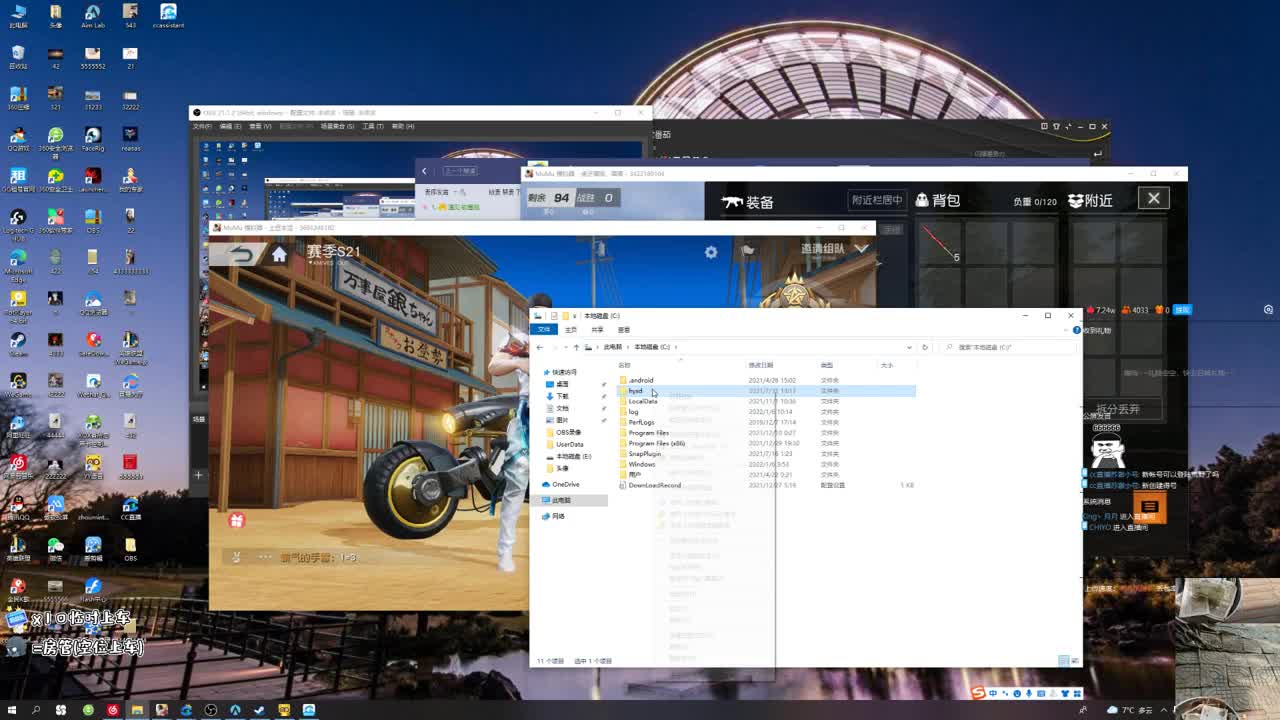Open ccassistant desktop icon

(x=168, y=16)
